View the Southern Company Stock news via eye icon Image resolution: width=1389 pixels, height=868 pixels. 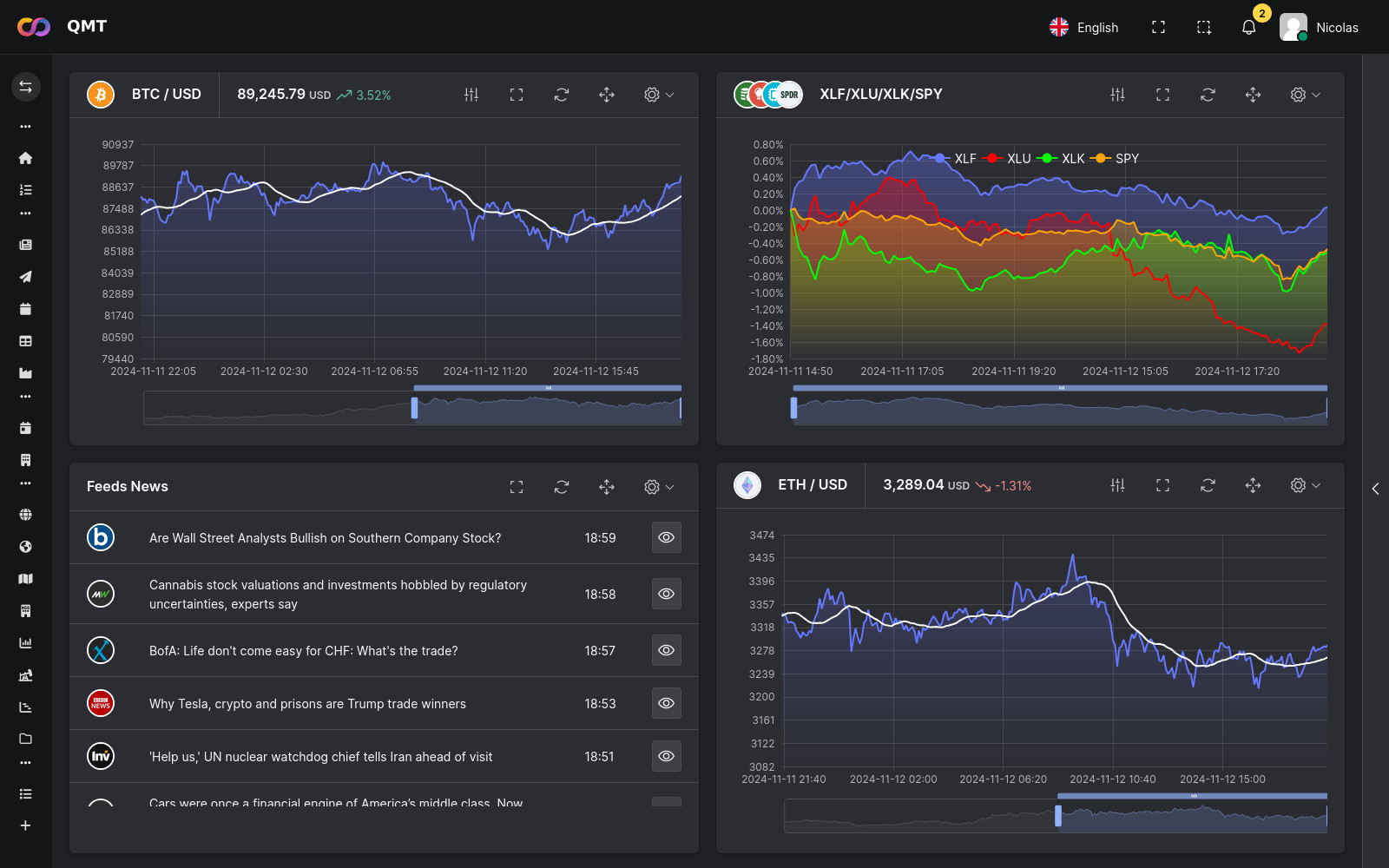[x=666, y=537]
